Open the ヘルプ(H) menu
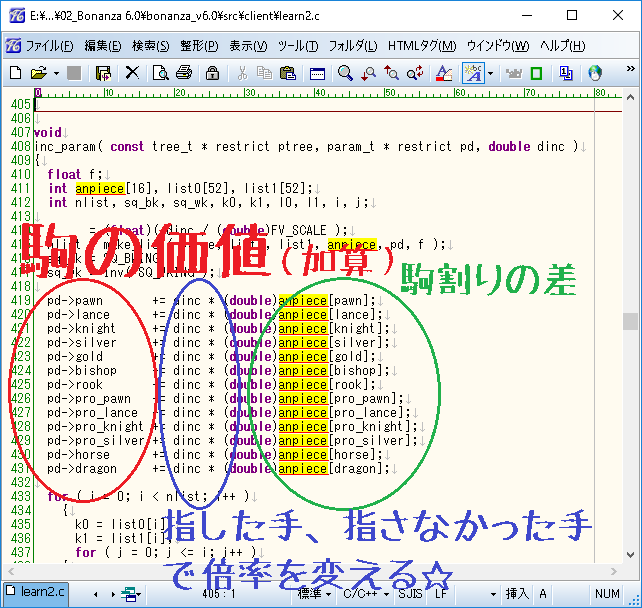This screenshot has width=642, height=608. click(563, 46)
